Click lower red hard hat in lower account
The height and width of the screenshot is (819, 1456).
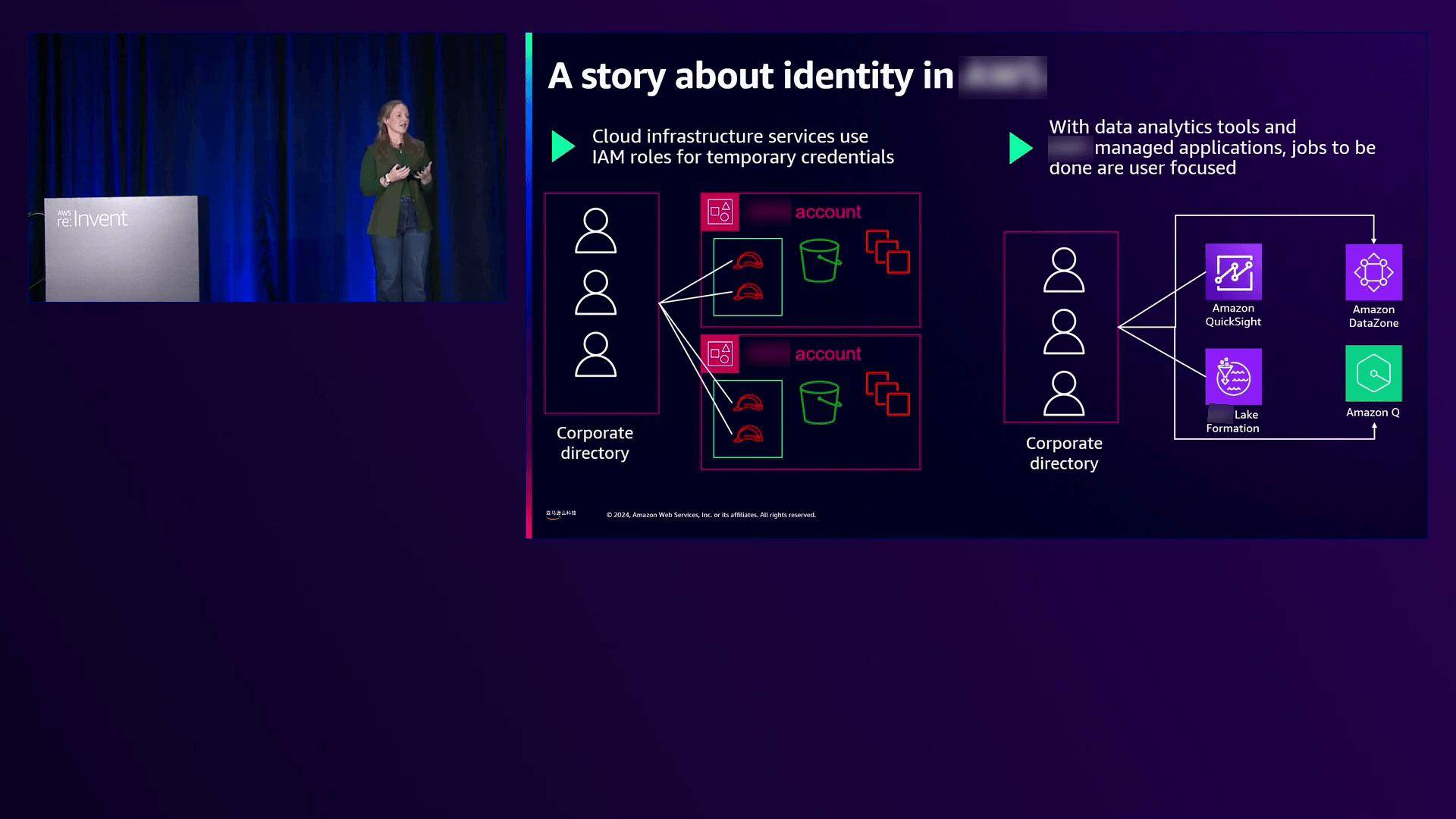point(748,434)
